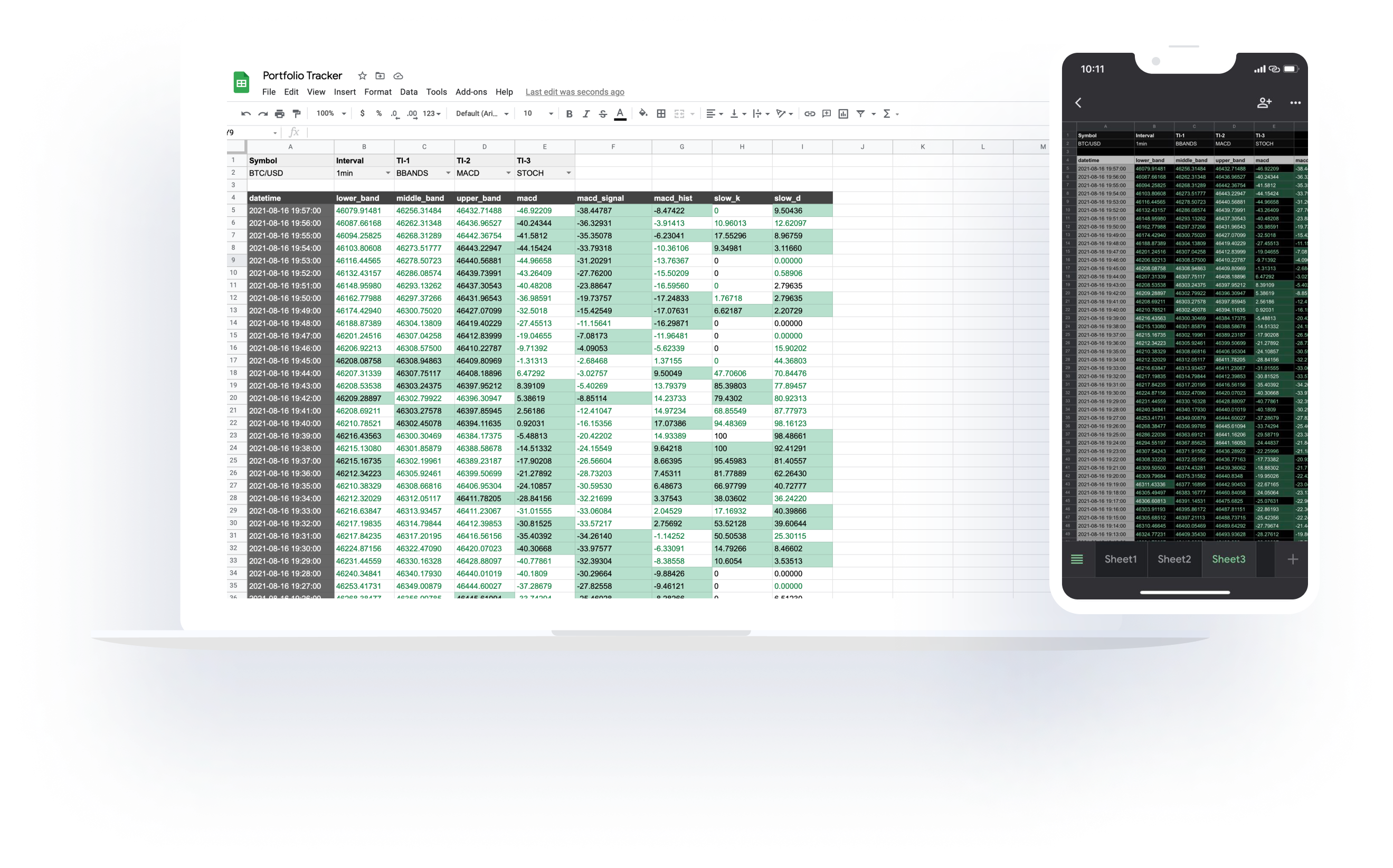The height and width of the screenshot is (868, 1393).
Task: Click the text color underlined A
Action: 620,113
